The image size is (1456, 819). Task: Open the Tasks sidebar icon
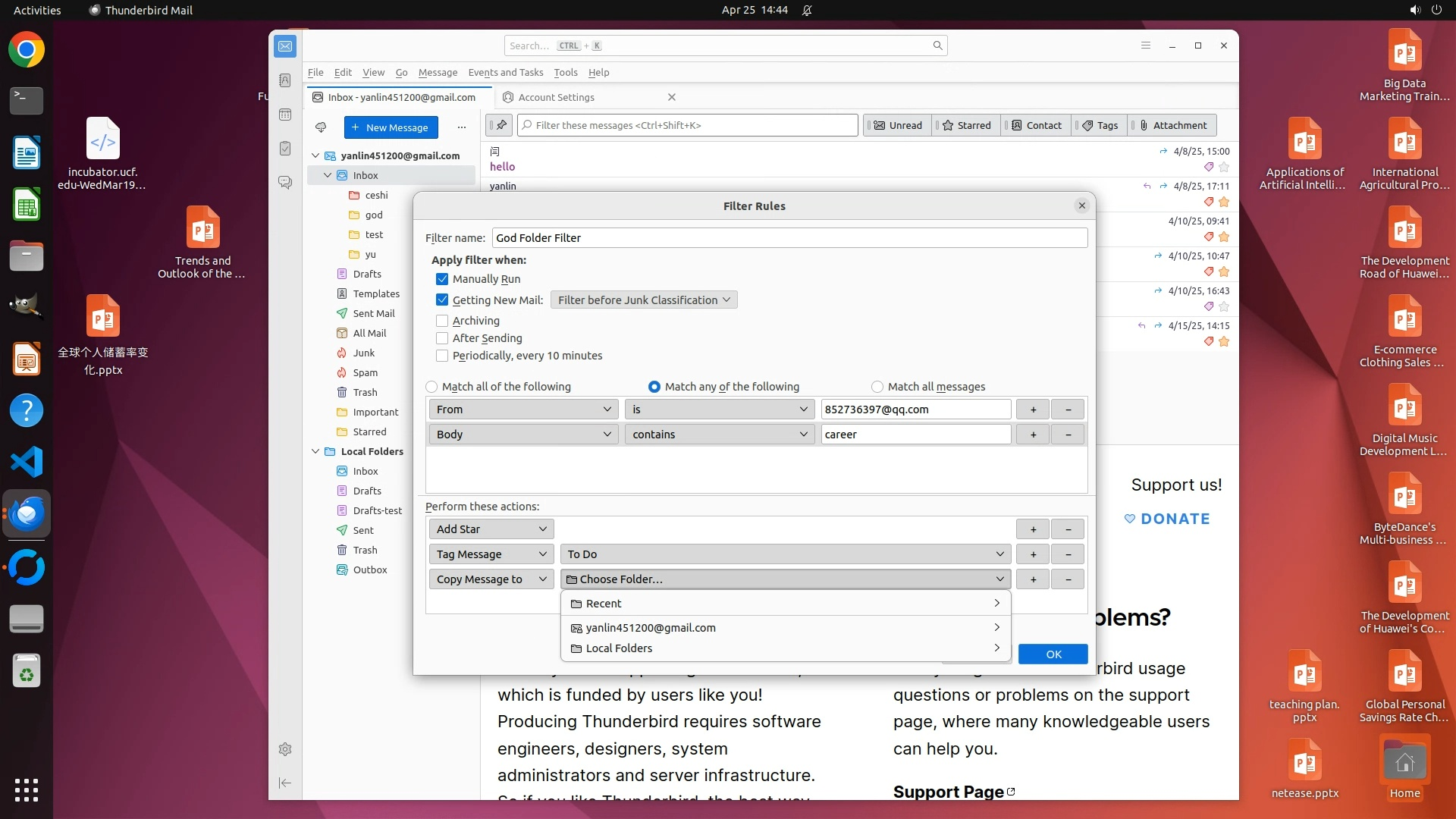[x=285, y=149]
